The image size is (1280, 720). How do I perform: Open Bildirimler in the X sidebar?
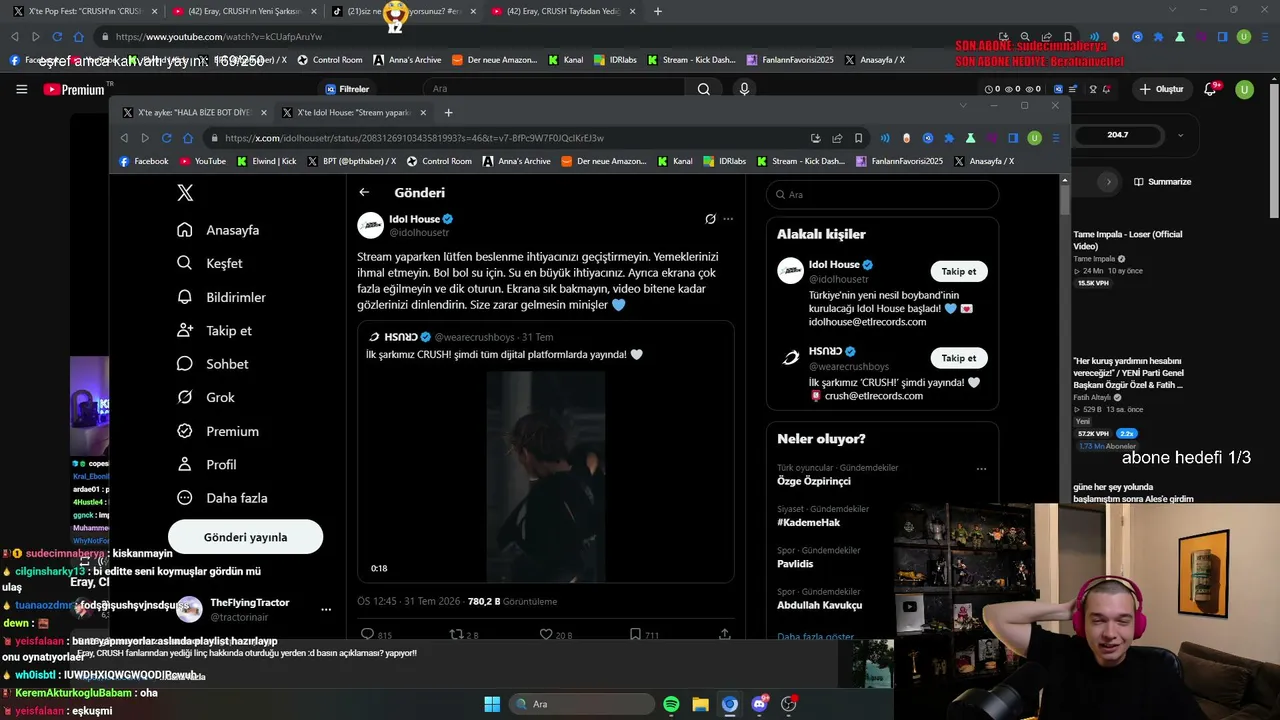tap(220, 297)
